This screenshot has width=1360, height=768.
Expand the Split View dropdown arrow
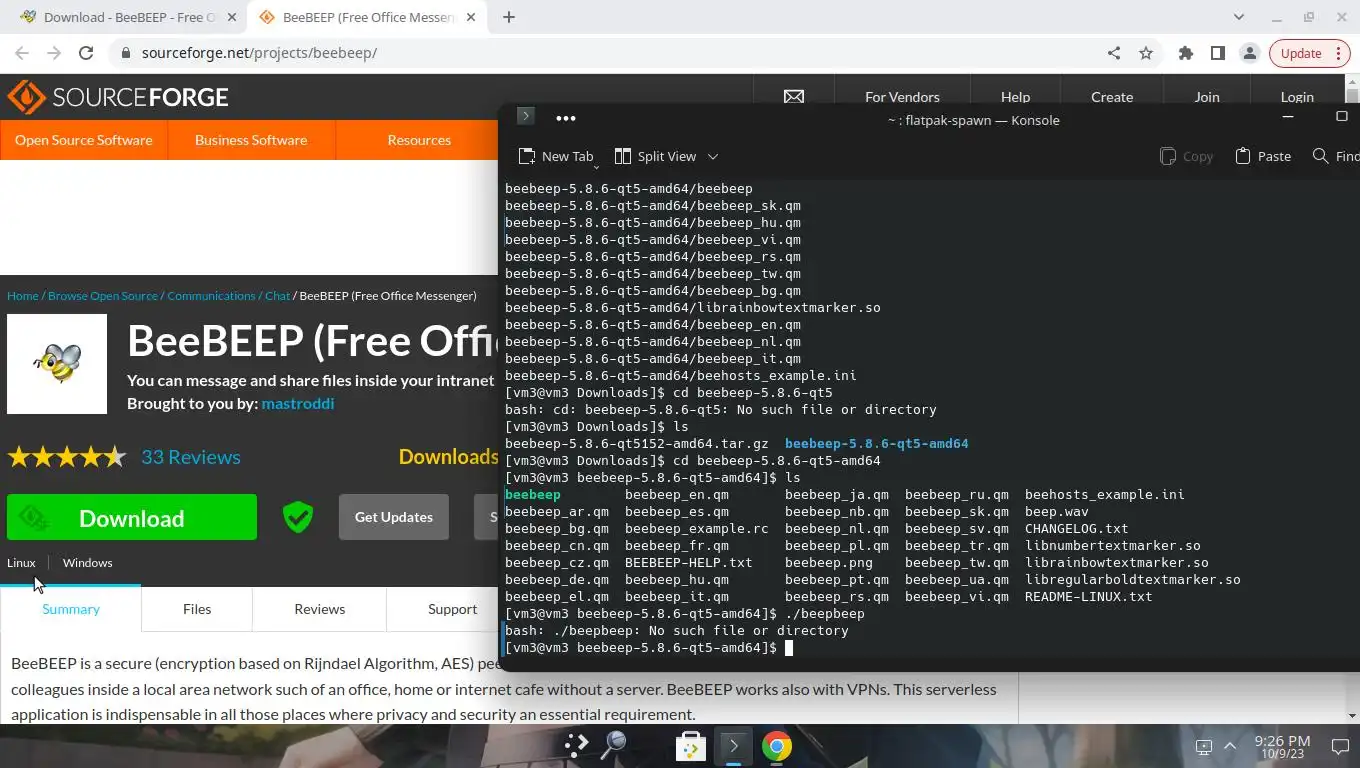[713, 156]
